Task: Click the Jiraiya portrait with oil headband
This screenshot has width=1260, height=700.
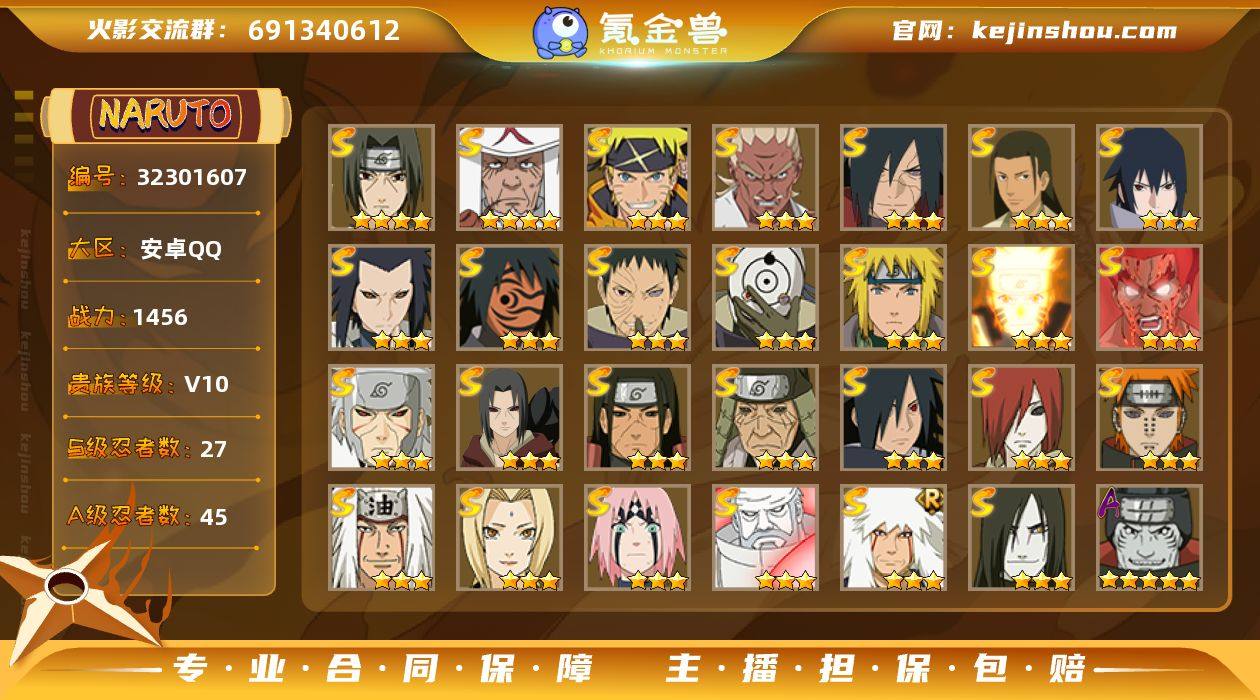Action: coord(381,538)
